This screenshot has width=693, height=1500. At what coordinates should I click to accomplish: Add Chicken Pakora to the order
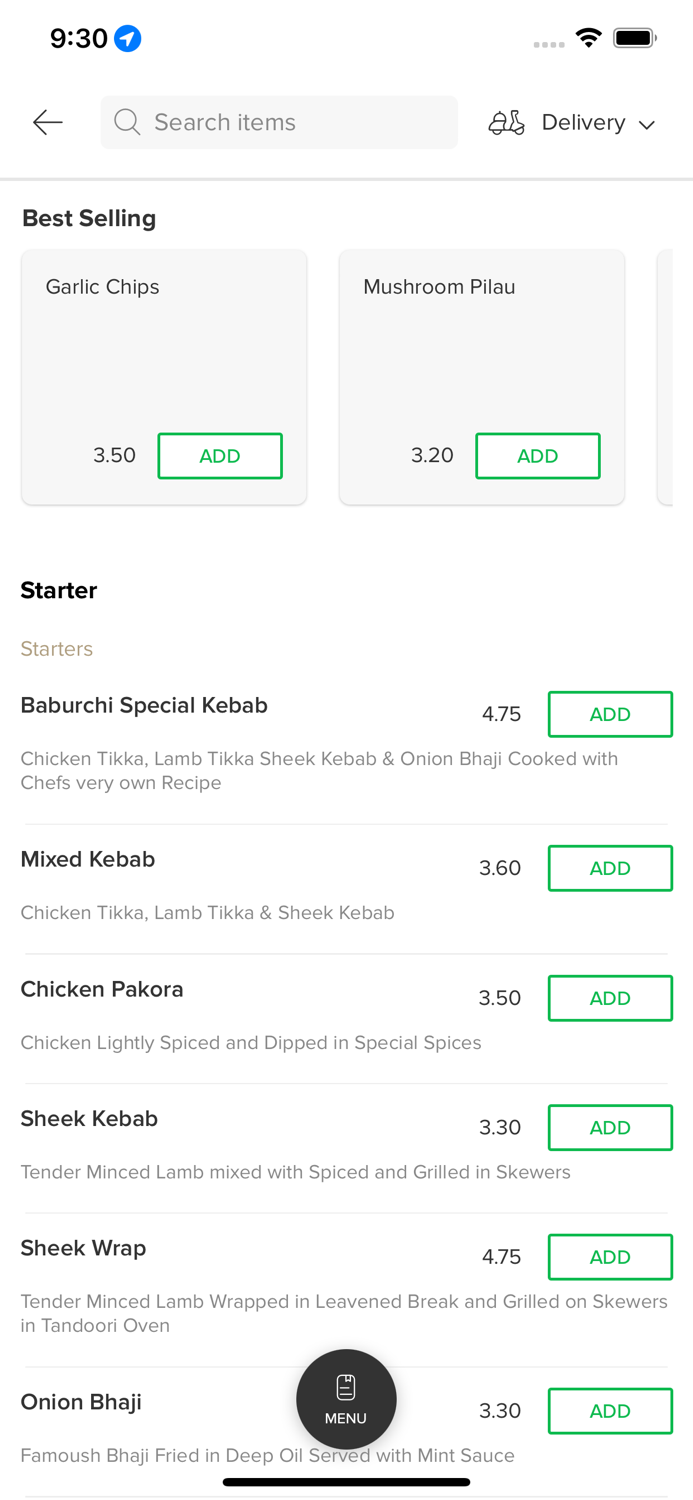[610, 998]
